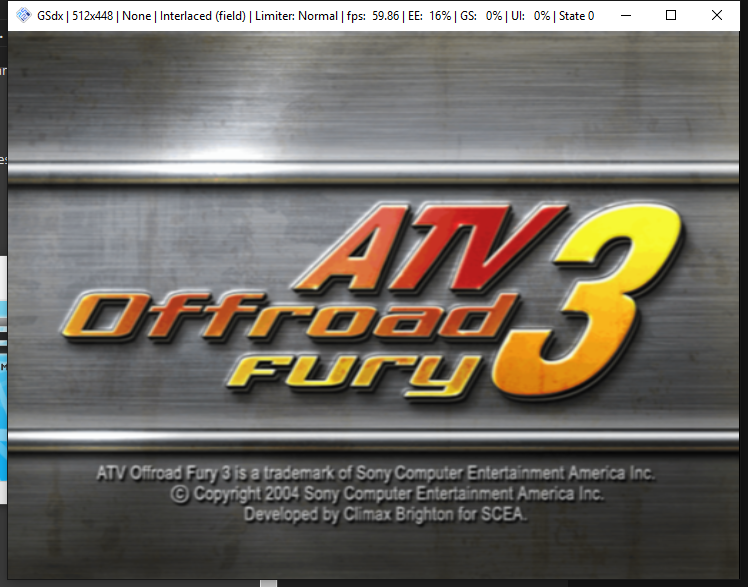
Task: Click the GSdx app icon in title bar
Action: pyautogui.click(x=23, y=16)
